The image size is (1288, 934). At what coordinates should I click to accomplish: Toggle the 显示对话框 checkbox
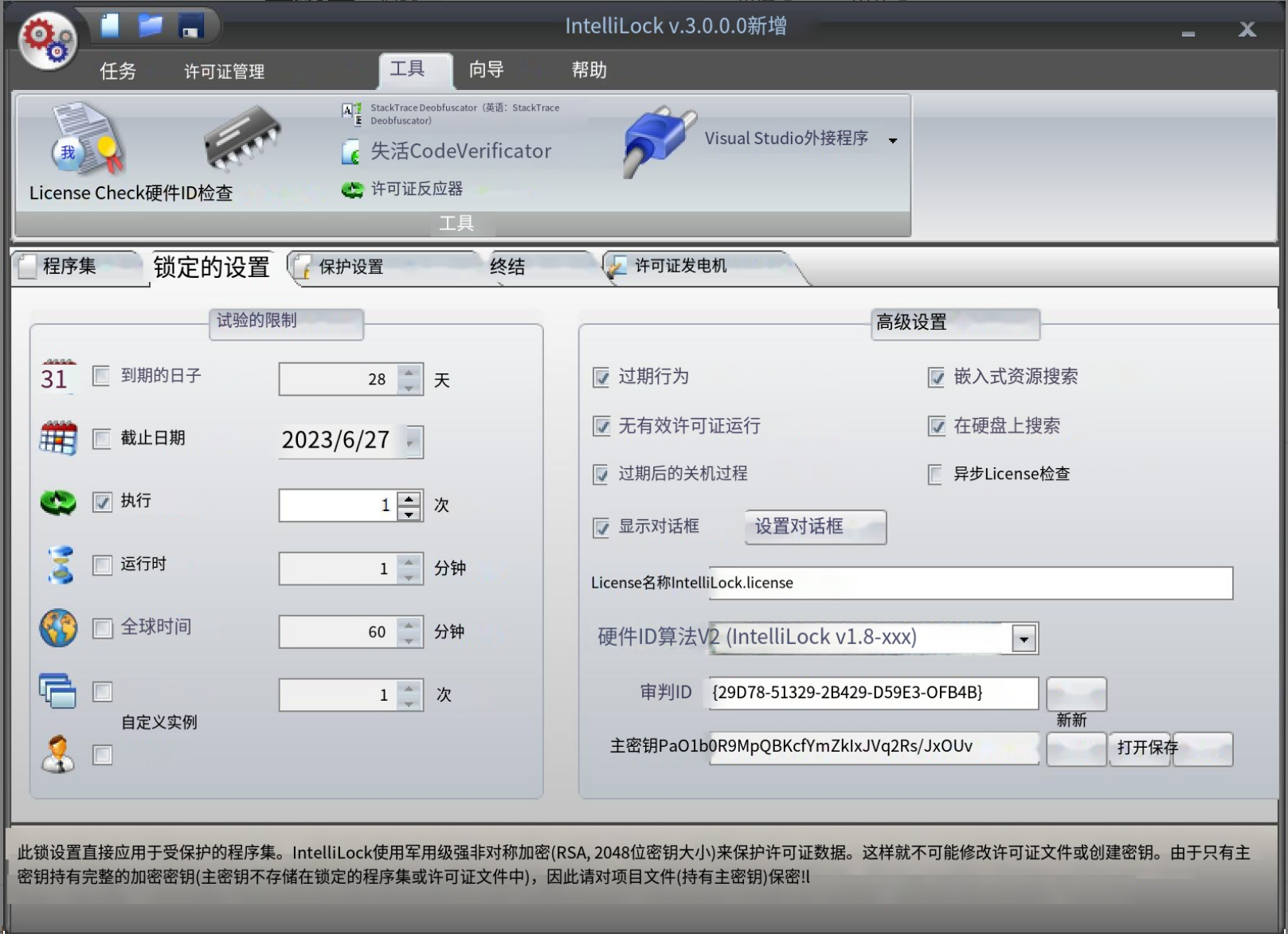(x=601, y=528)
